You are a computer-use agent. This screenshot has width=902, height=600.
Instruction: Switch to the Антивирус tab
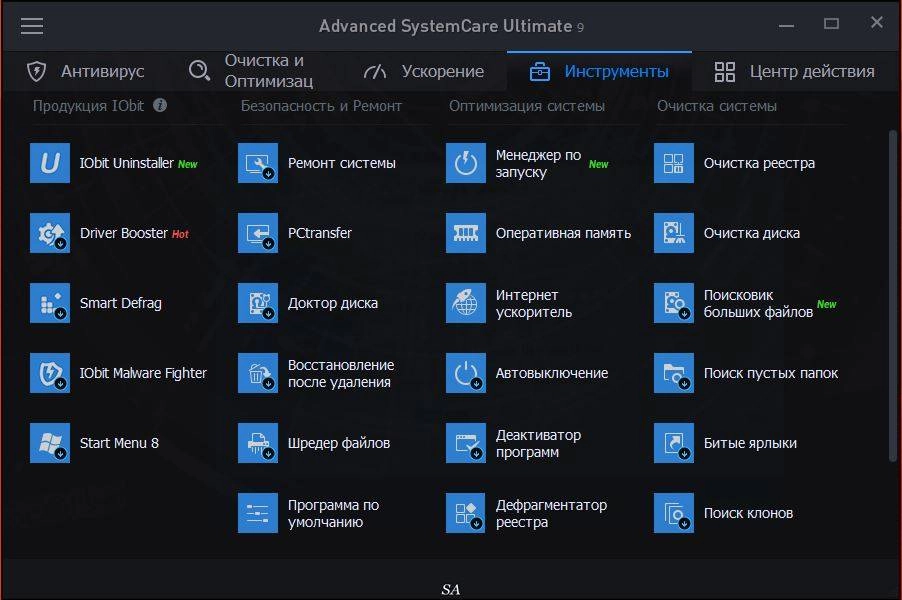pyautogui.click(x=86, y=71)
